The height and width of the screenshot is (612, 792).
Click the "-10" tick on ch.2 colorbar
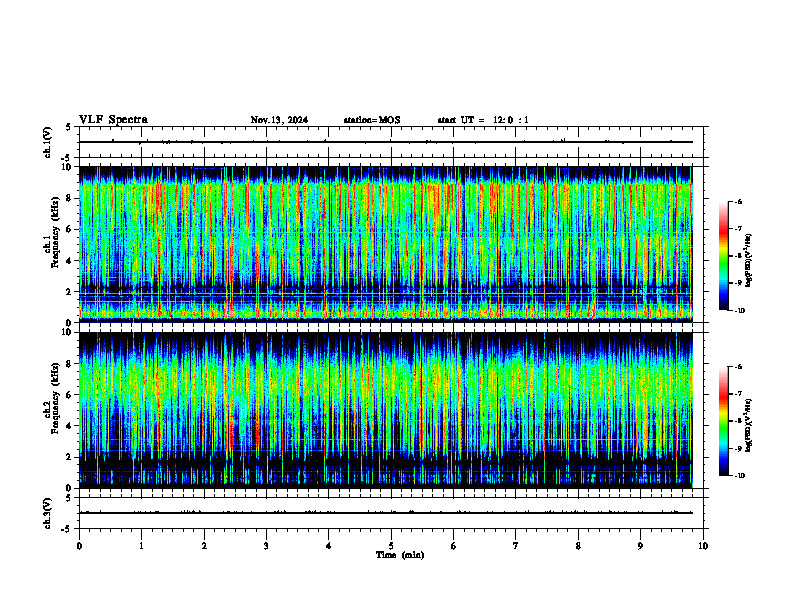(x=739, y=476)
